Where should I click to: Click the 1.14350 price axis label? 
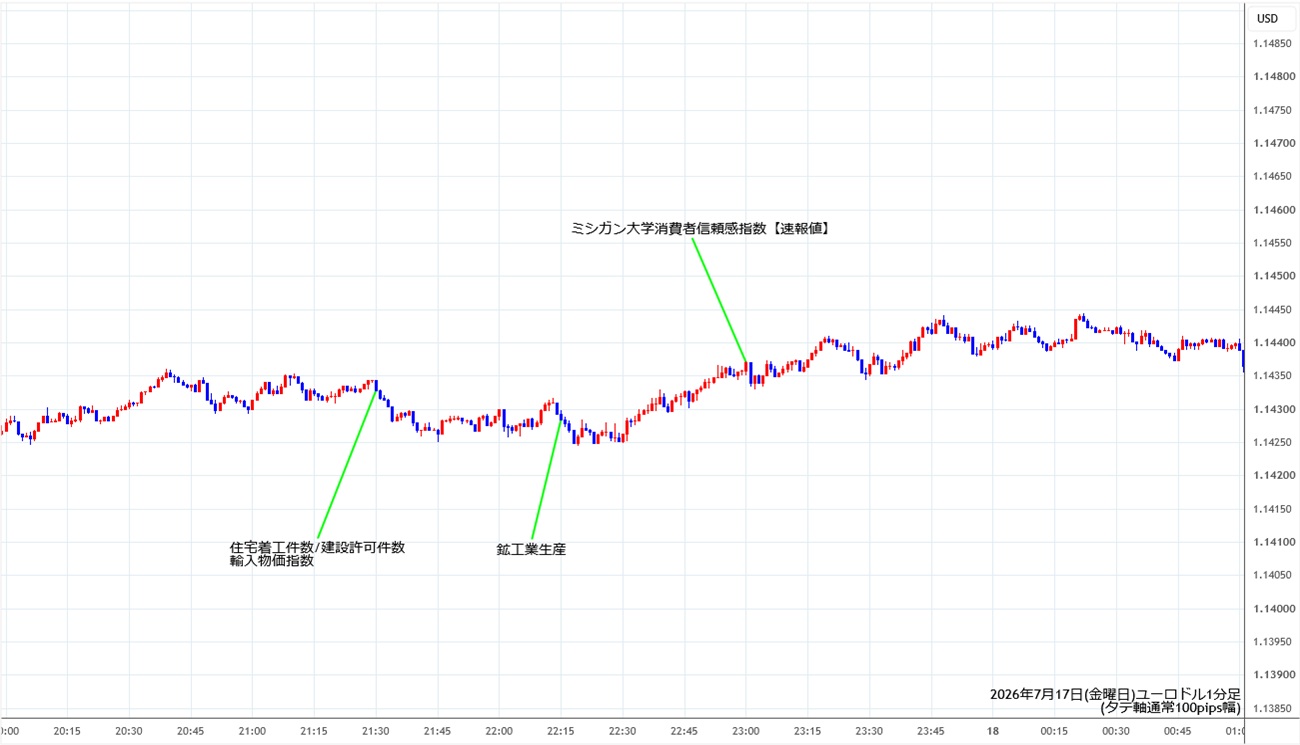[x=1271, y=376]
